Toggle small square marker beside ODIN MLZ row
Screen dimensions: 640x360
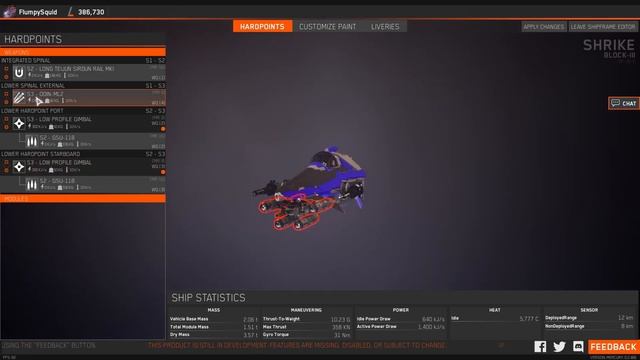coord(6,94)
